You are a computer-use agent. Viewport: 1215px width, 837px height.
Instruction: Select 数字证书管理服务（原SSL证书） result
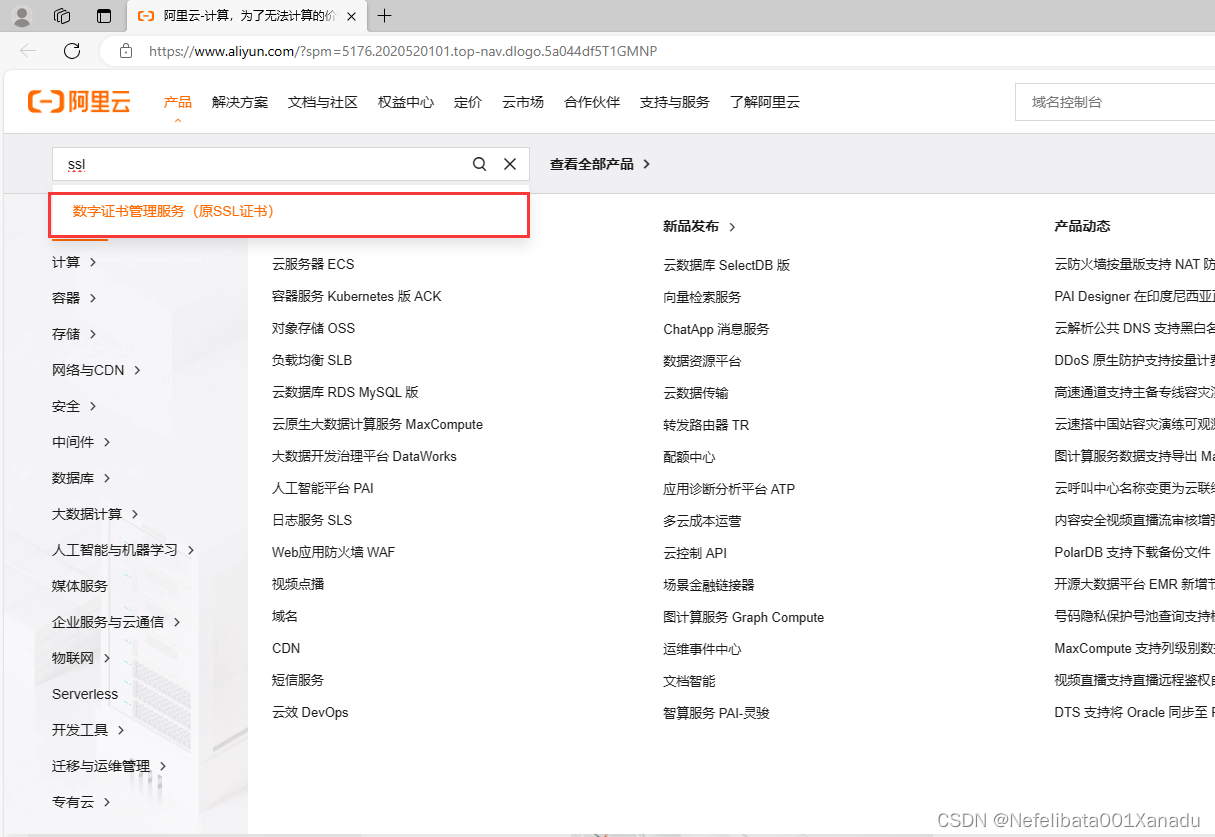289,211
